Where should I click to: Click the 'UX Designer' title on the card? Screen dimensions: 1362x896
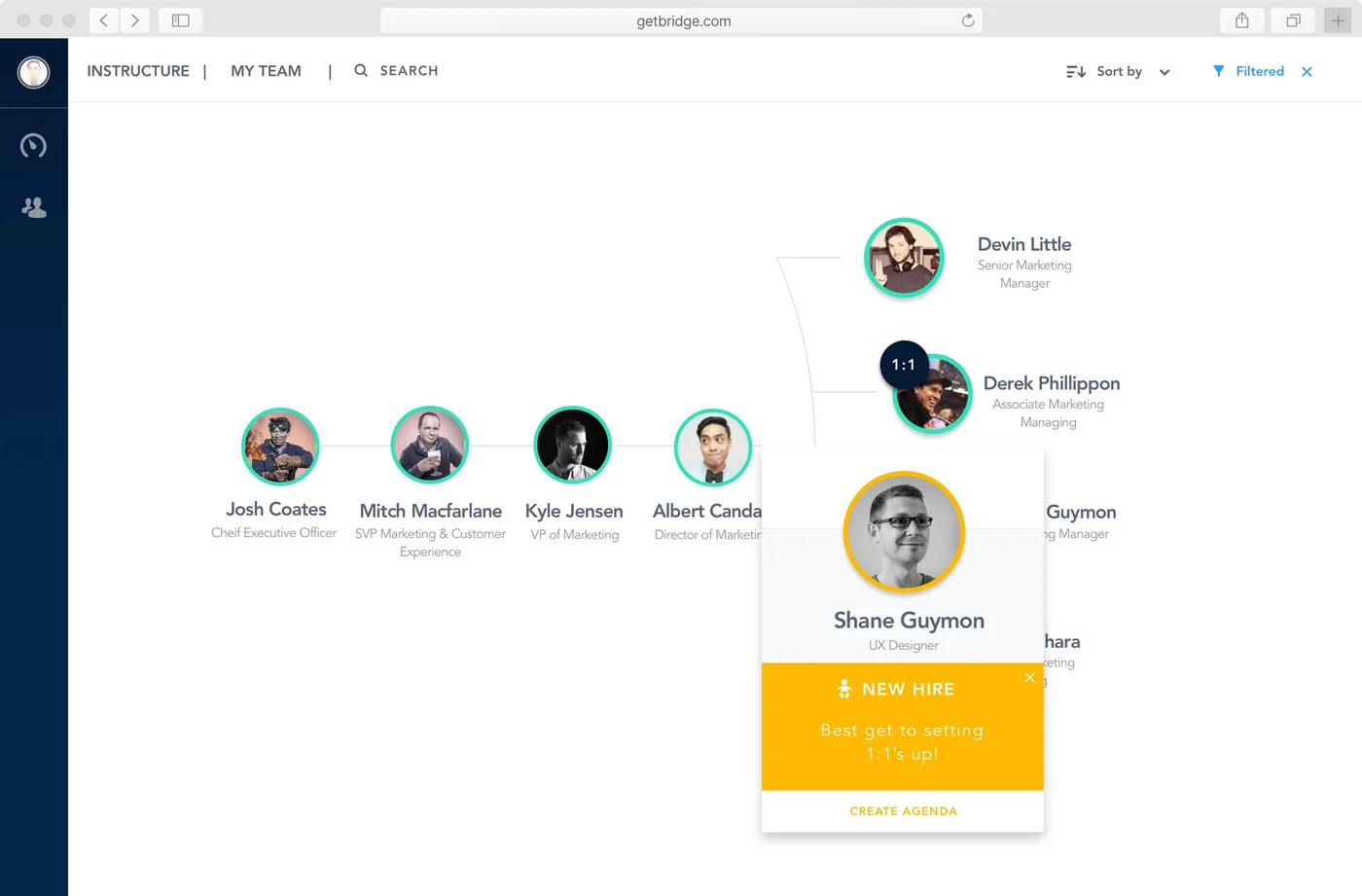point(904,645)
